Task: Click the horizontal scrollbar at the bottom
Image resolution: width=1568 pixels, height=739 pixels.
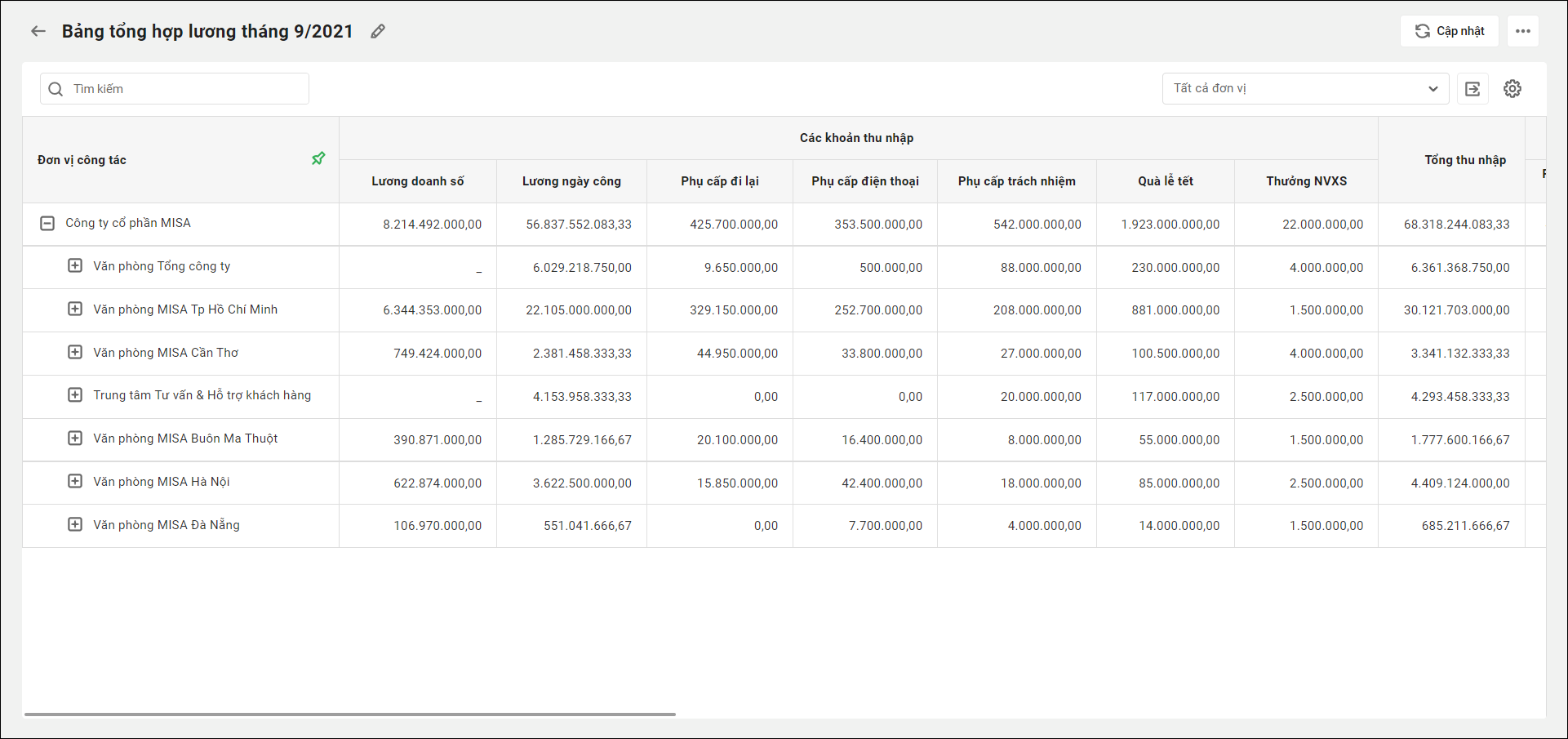Action: (x=349, y=715)
